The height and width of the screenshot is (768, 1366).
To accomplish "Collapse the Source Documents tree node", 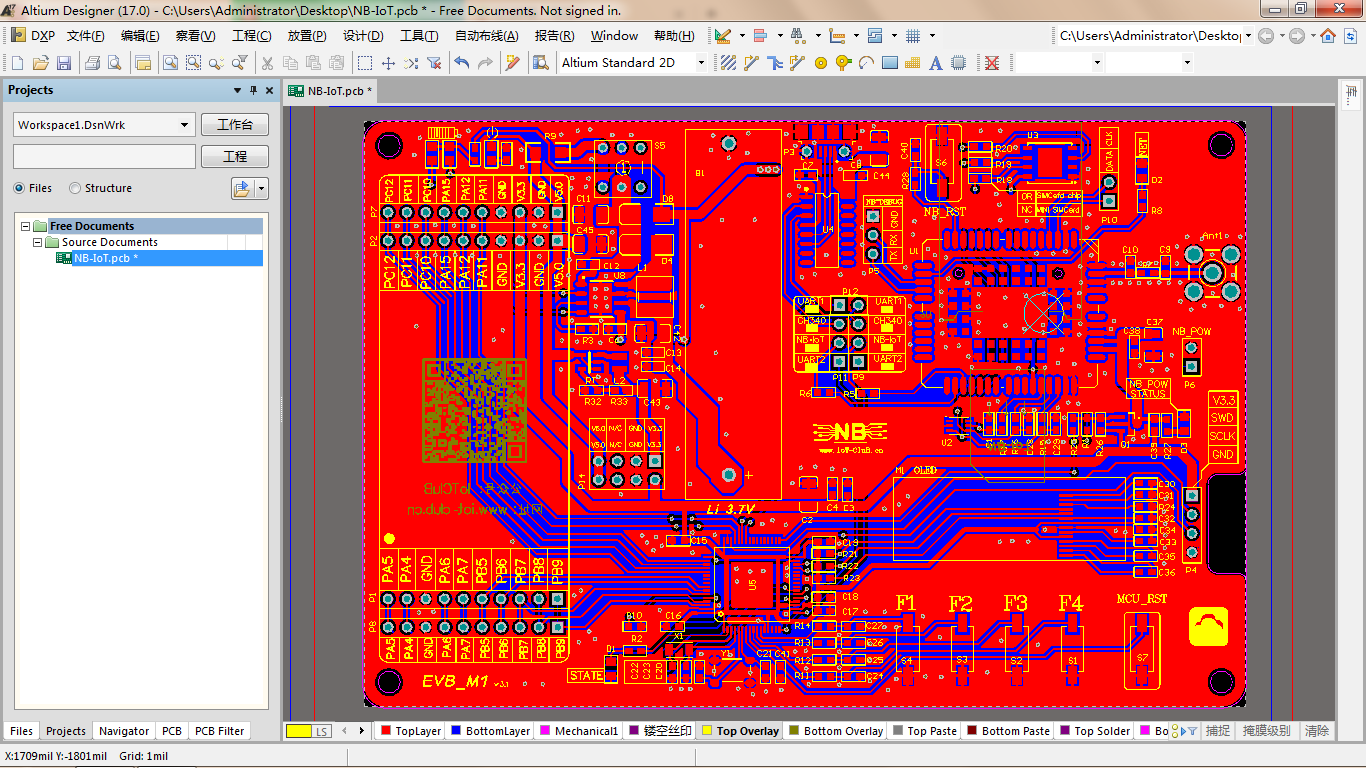I will click(38, 242).
